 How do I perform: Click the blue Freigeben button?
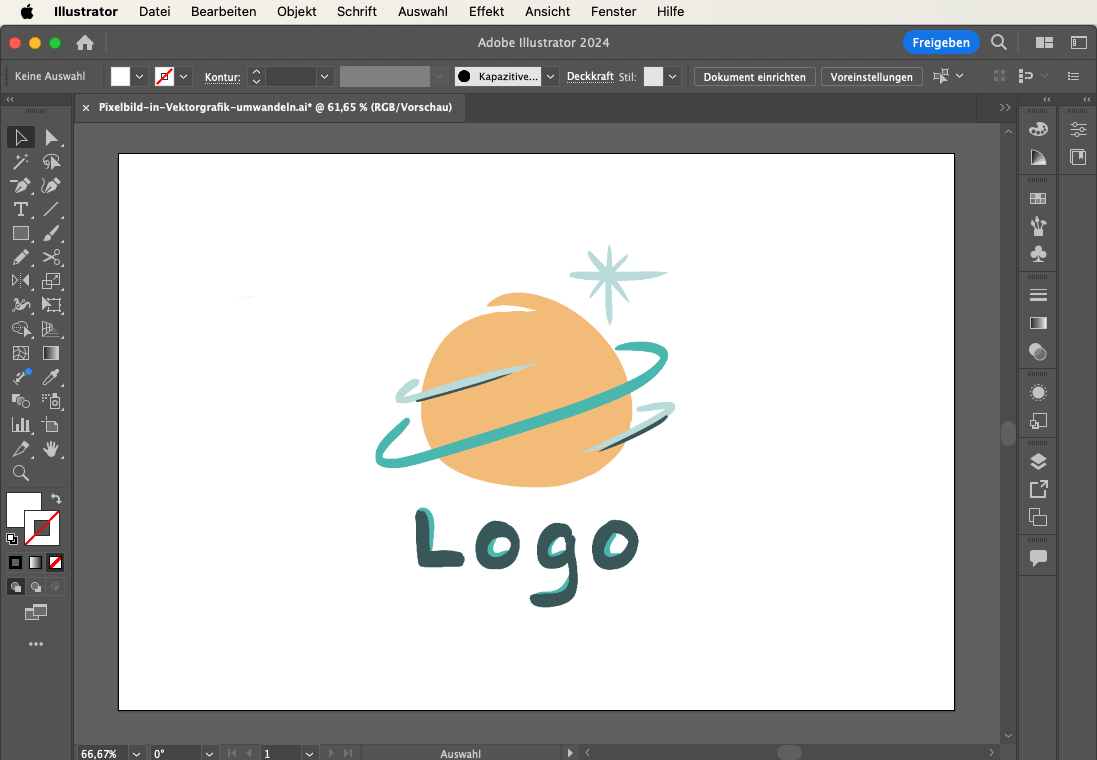point(940,42)
